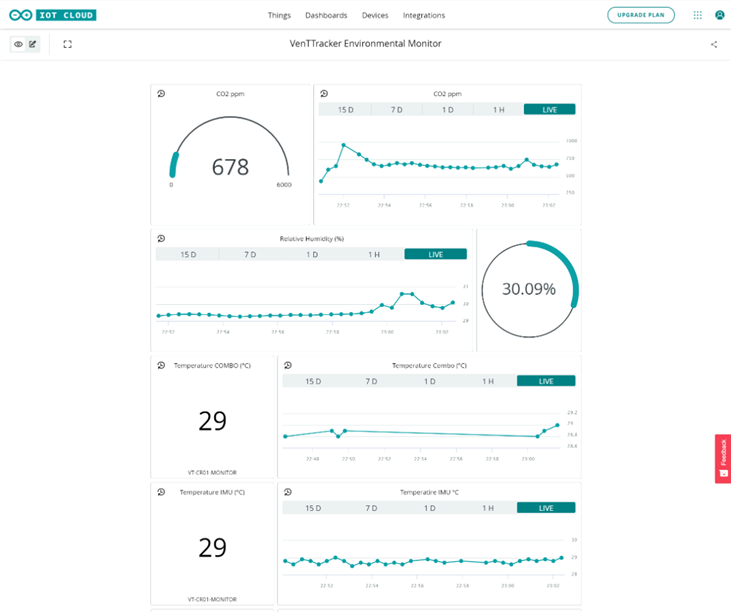
Task: Open the Arduino IoT Cloud logo
Action: pos(53,15)
